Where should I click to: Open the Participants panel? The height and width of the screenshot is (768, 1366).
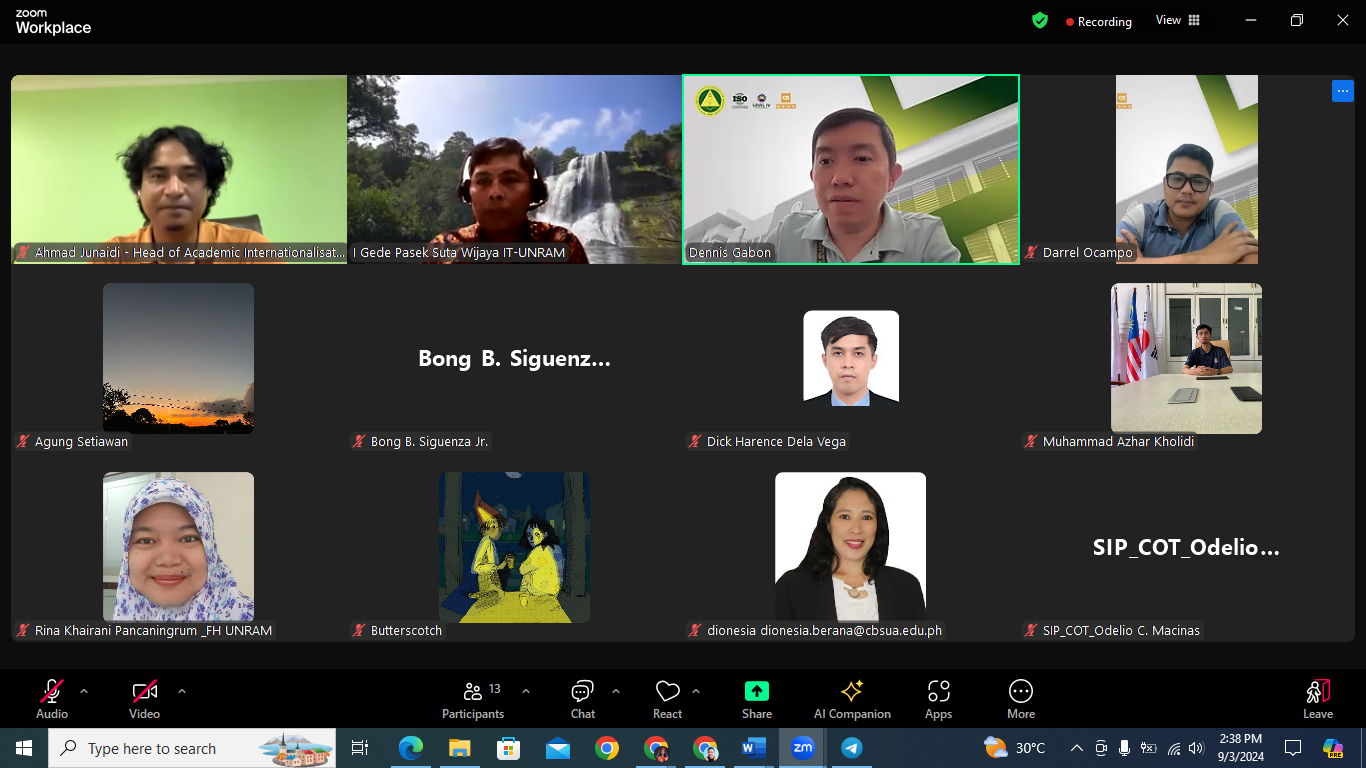pos(473,699)
